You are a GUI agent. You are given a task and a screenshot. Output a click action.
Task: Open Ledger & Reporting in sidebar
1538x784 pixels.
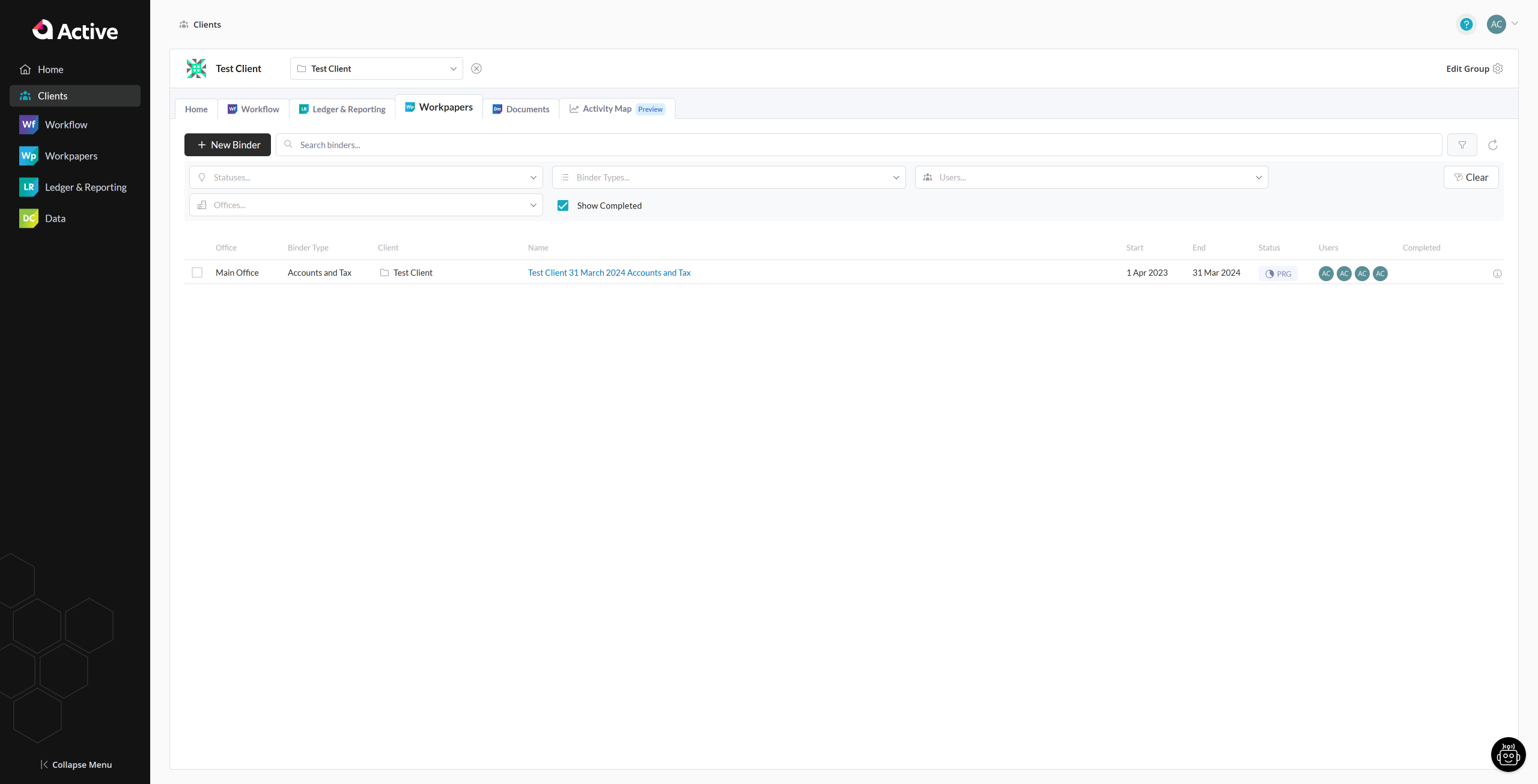(85, 187)
